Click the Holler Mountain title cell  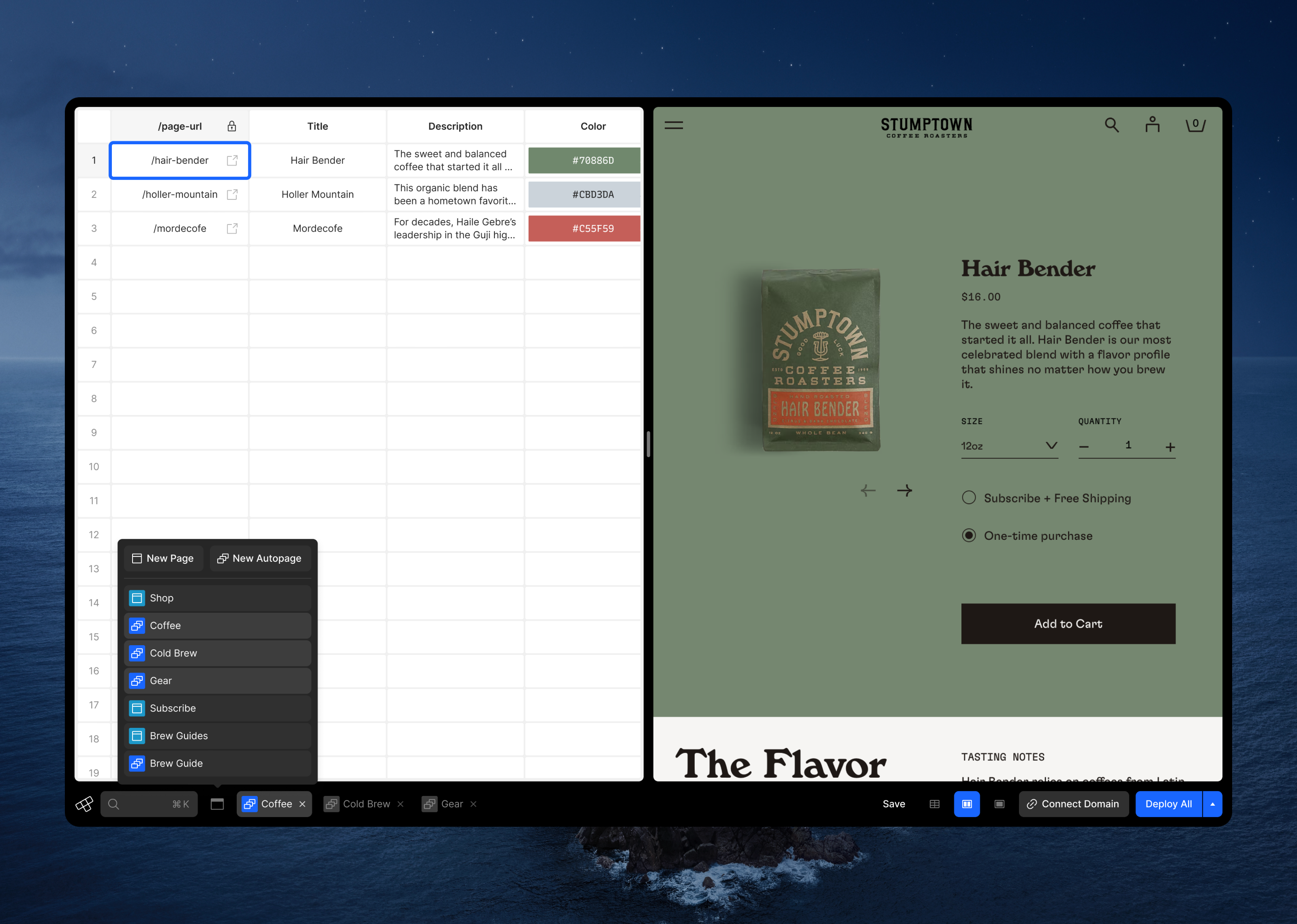coord(317,195)
